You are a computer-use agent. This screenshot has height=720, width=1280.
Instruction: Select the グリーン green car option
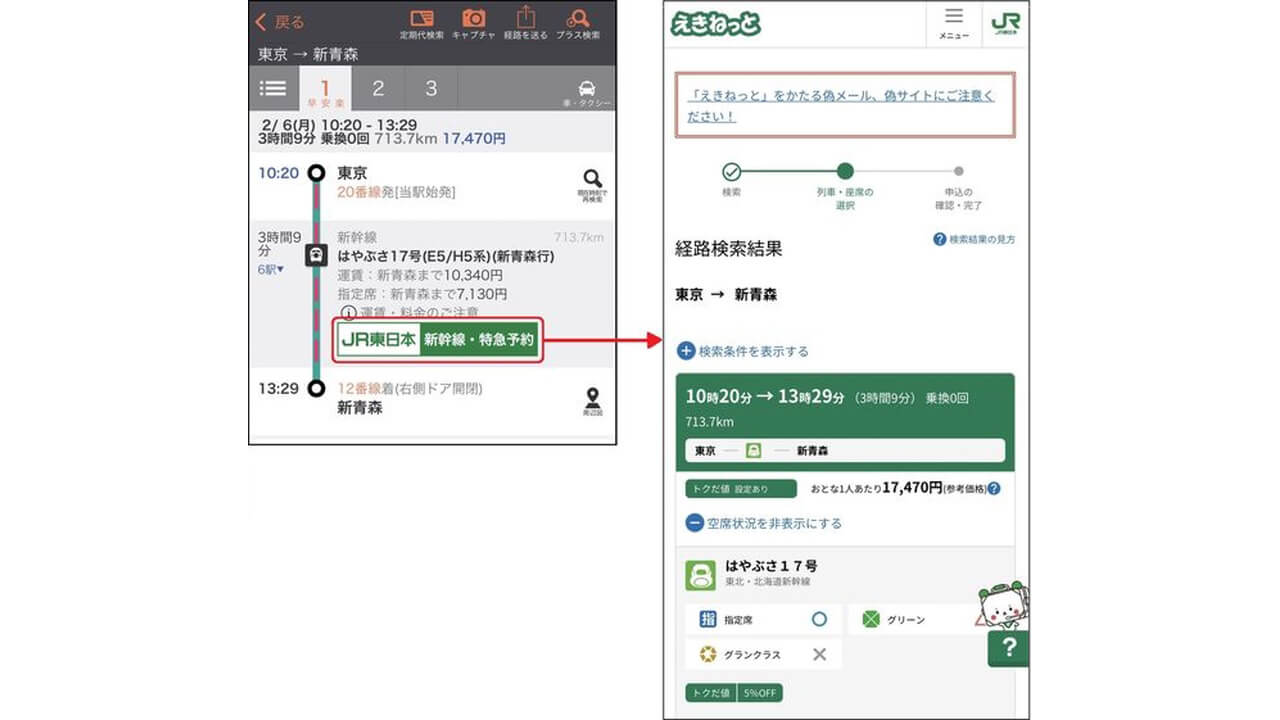[910, 620]
